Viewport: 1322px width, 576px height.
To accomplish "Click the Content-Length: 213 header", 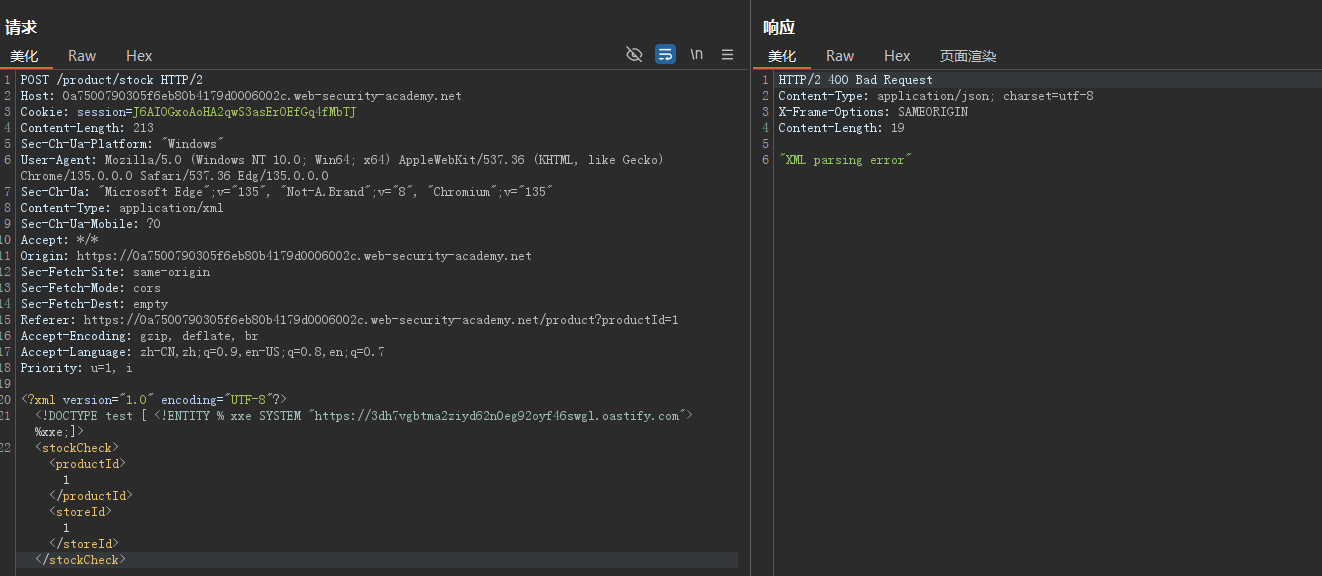I will [x=87, y=128].
